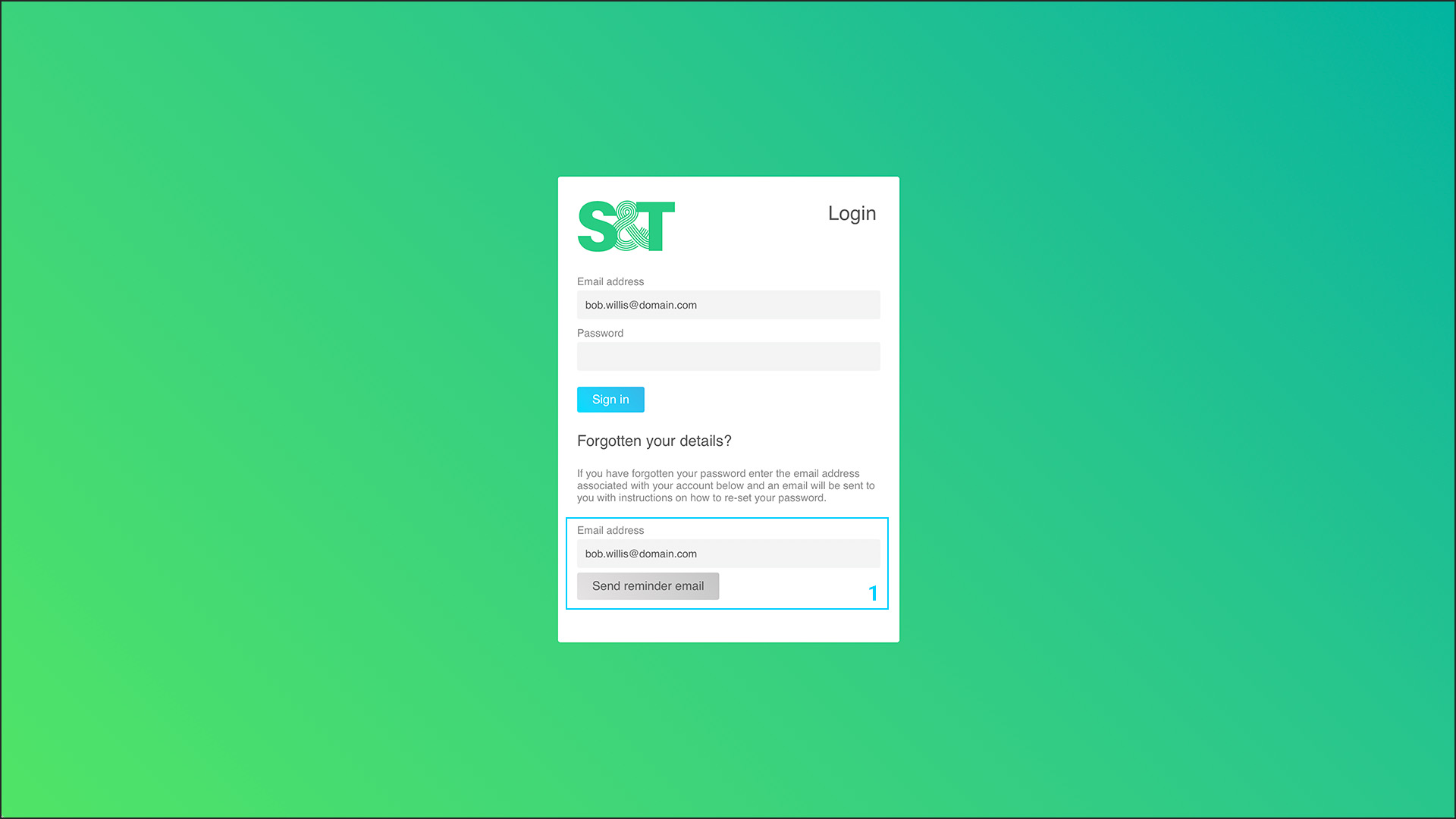Click the bob.willis@domain.com login field

click(728, 305)
